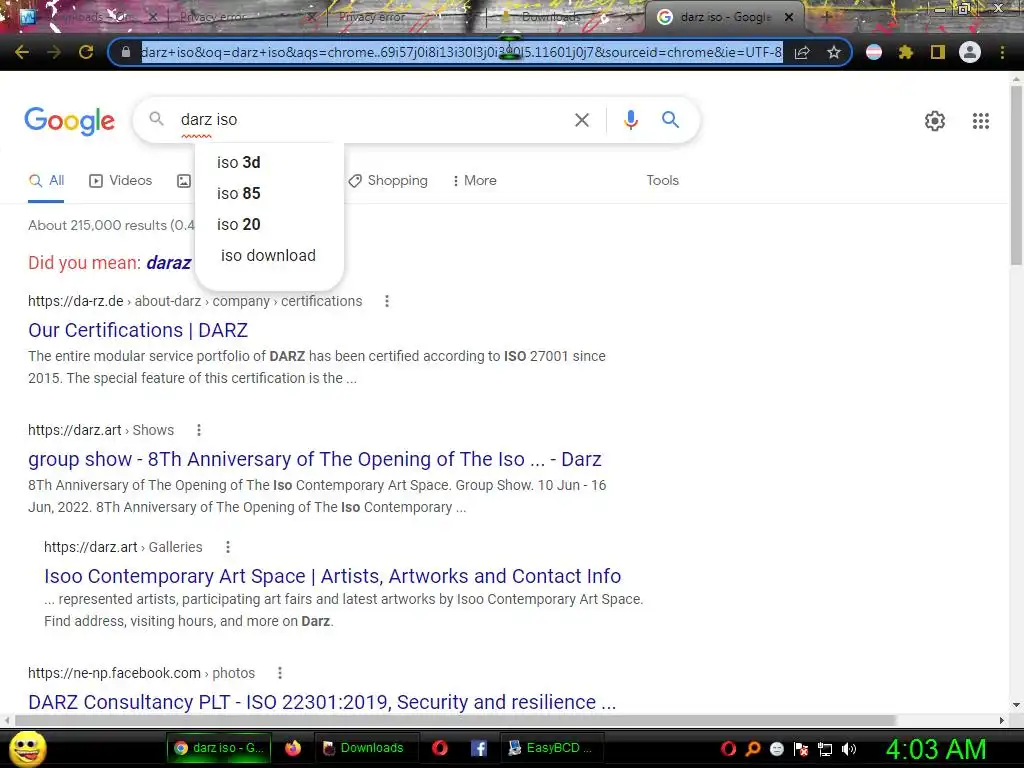Image resolution: width=1024 pixels, height=768 pixels.
Task: Go back using the browser back arrow
Action: coord(22,52)
